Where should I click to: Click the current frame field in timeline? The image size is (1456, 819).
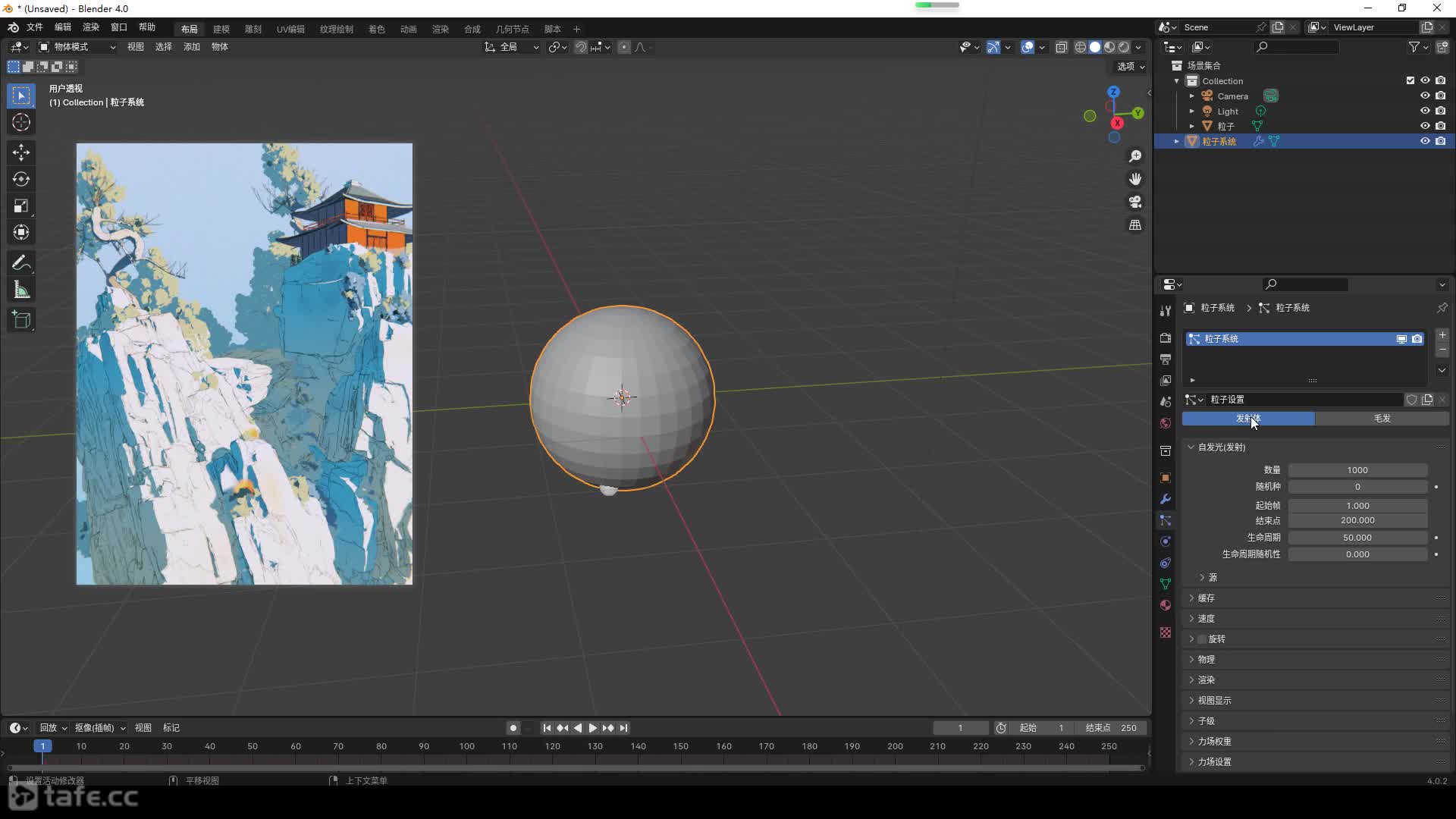click(x=960, y=728)
